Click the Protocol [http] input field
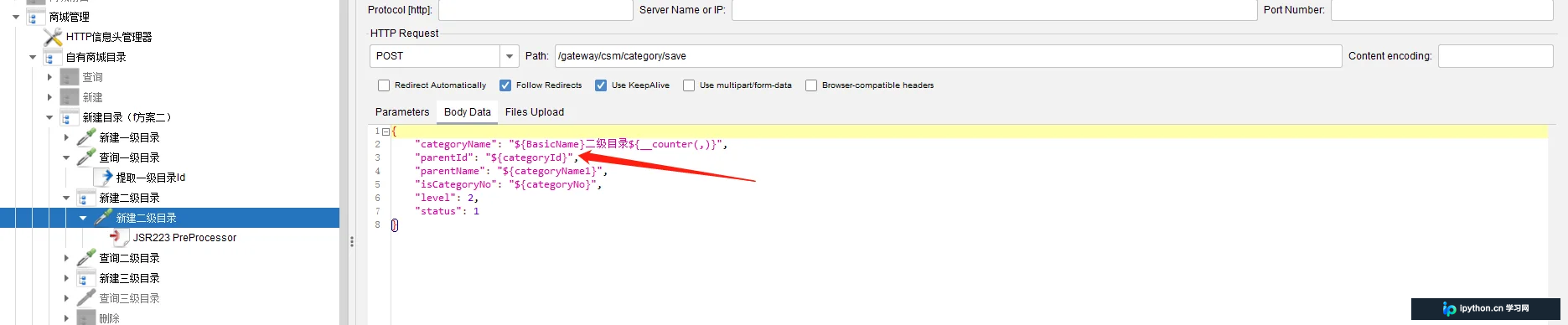Image resolution: width=1568 pixels, height=325 pixels. 536,10
